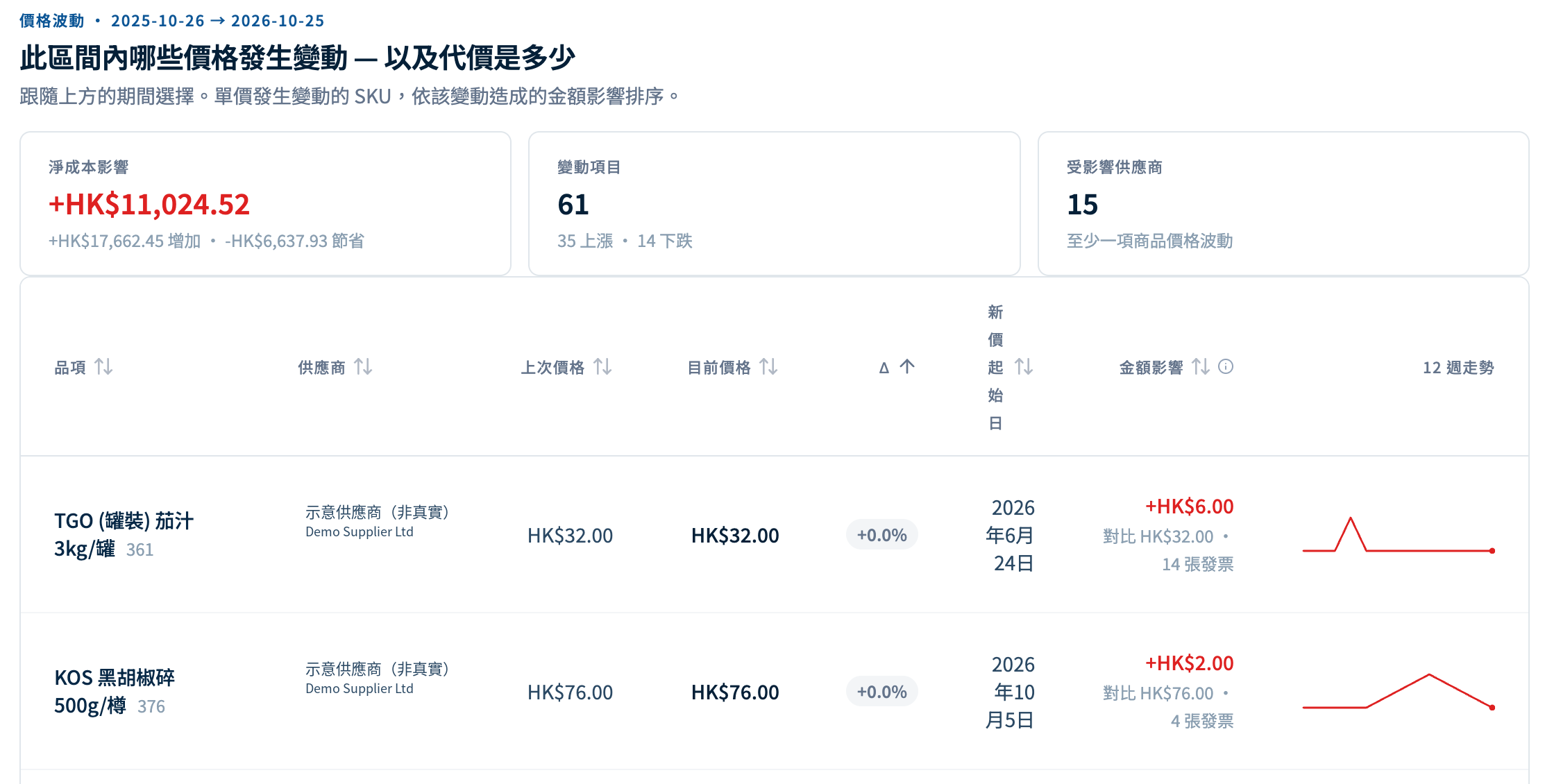
Task: Click the 14 張發票 invoice count
Action: [x=1198, y=564]
